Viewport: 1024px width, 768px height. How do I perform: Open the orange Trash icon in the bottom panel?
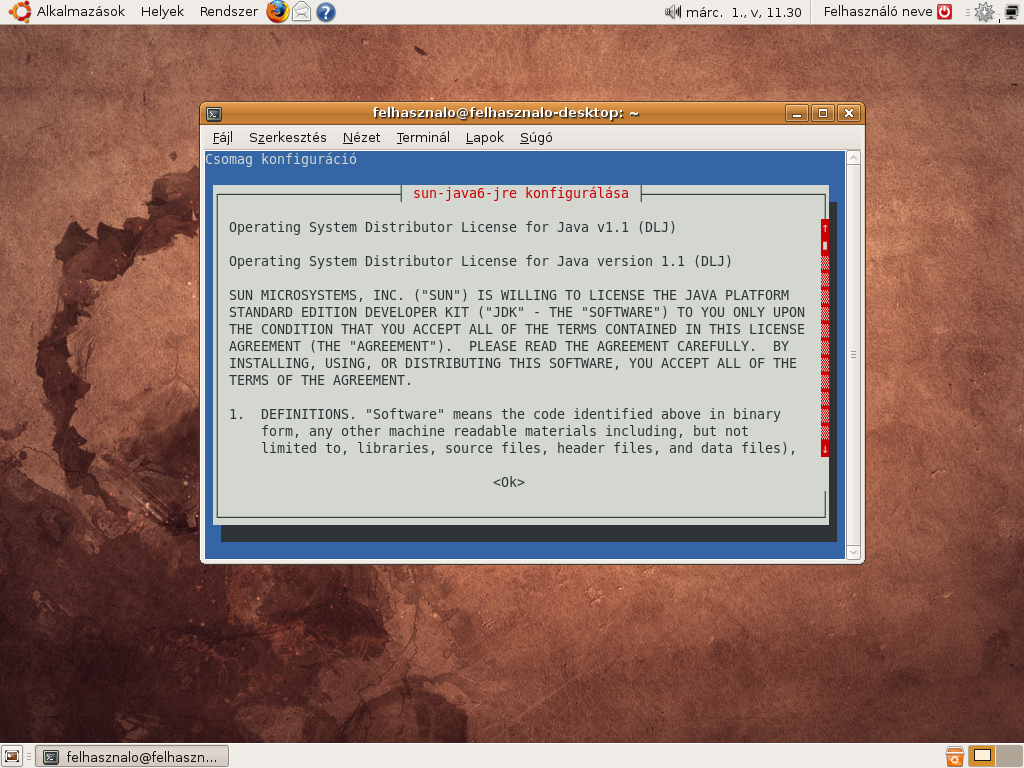point(954,756)
